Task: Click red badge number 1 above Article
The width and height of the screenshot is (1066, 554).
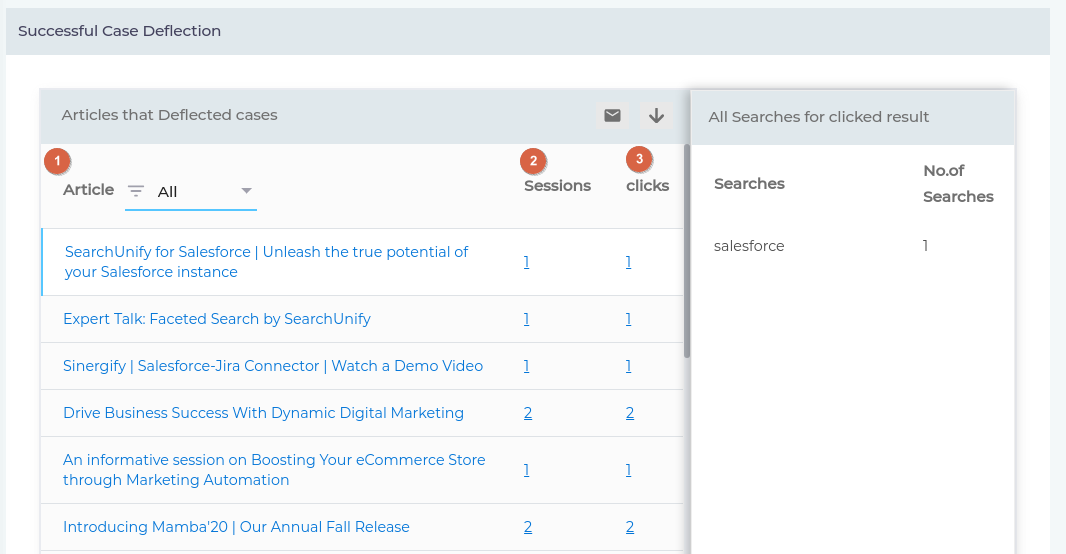Action: 58,160
